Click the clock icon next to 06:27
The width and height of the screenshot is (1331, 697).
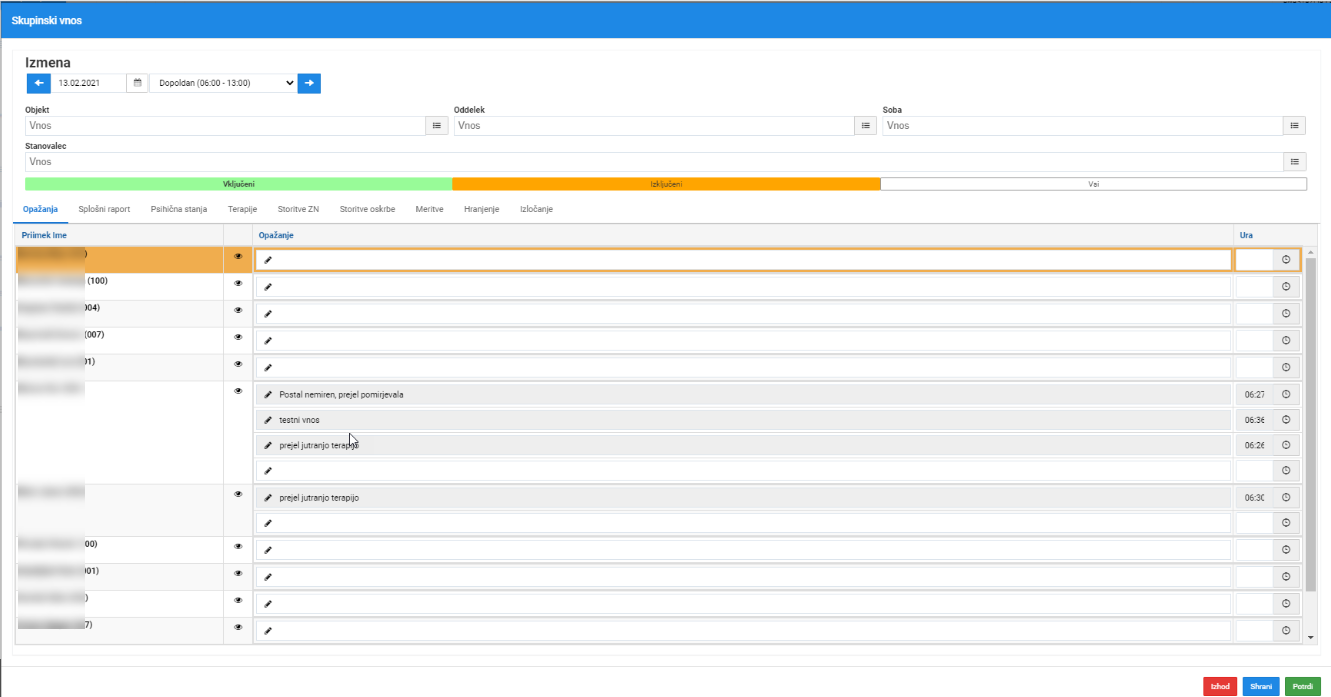(x=1286, y=394)
